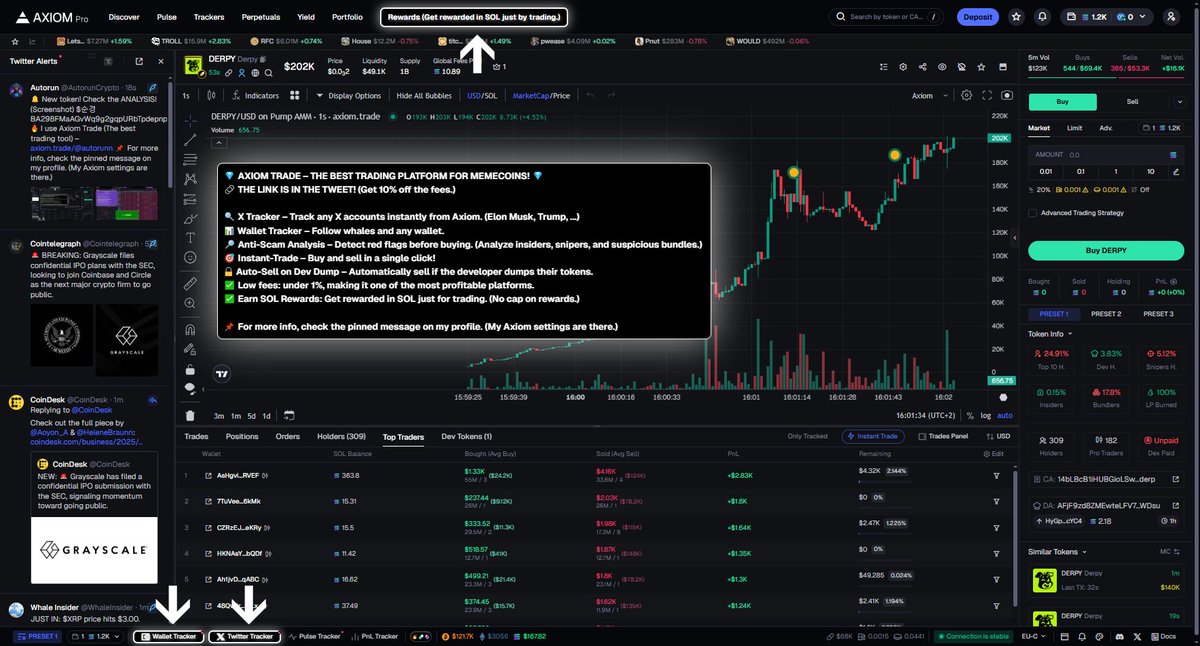This screenshot has width=1200, height=646.
Task: Open the Portfolio page
Action: 347,17
